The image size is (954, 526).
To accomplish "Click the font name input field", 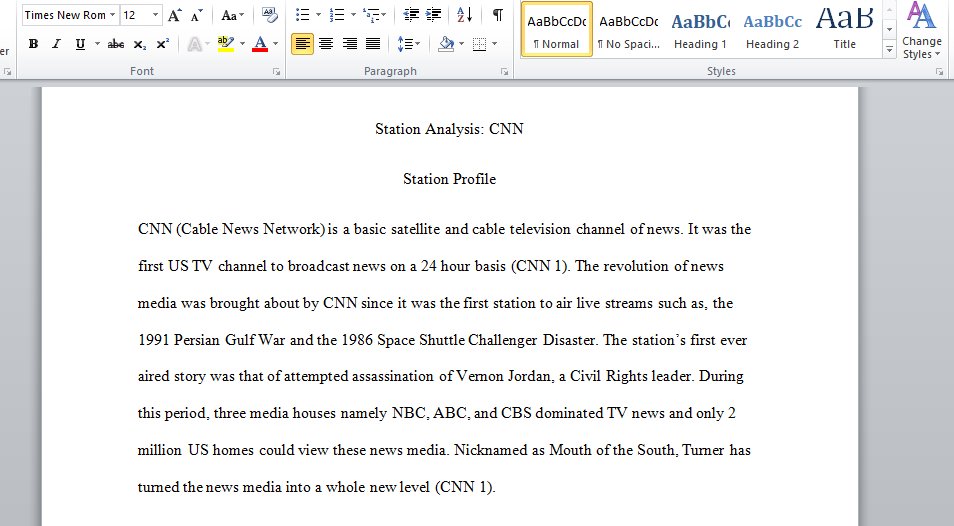I will [65, 15].
